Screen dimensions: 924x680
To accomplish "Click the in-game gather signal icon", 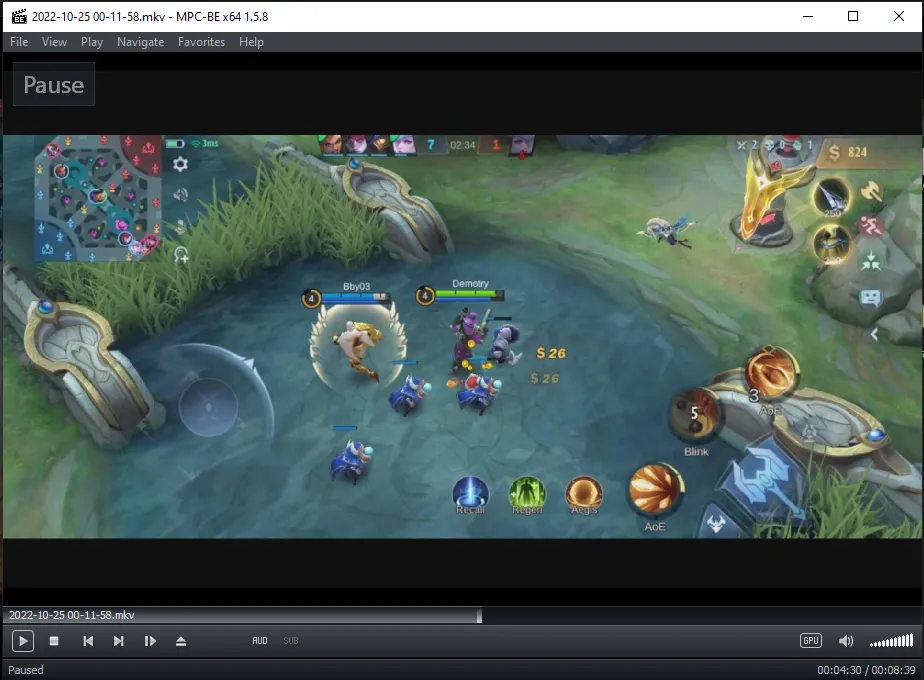I will point(870,260).
